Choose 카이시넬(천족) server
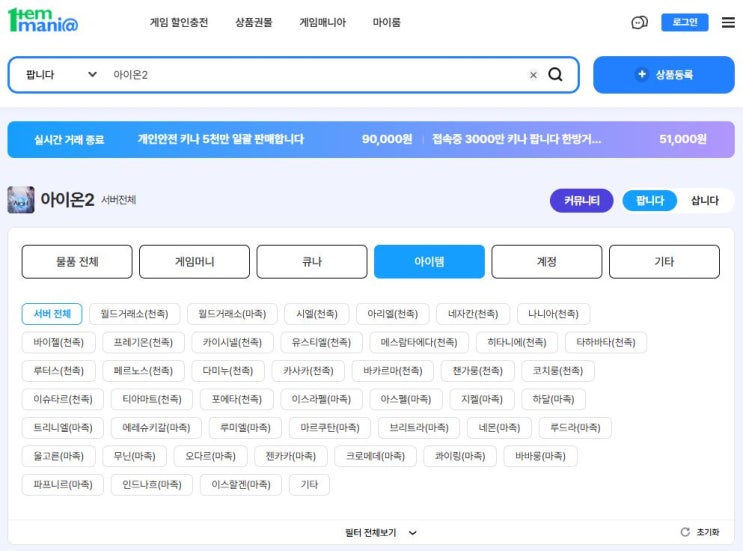This screenshot has height=551, width=743. [x=232, y=342]
